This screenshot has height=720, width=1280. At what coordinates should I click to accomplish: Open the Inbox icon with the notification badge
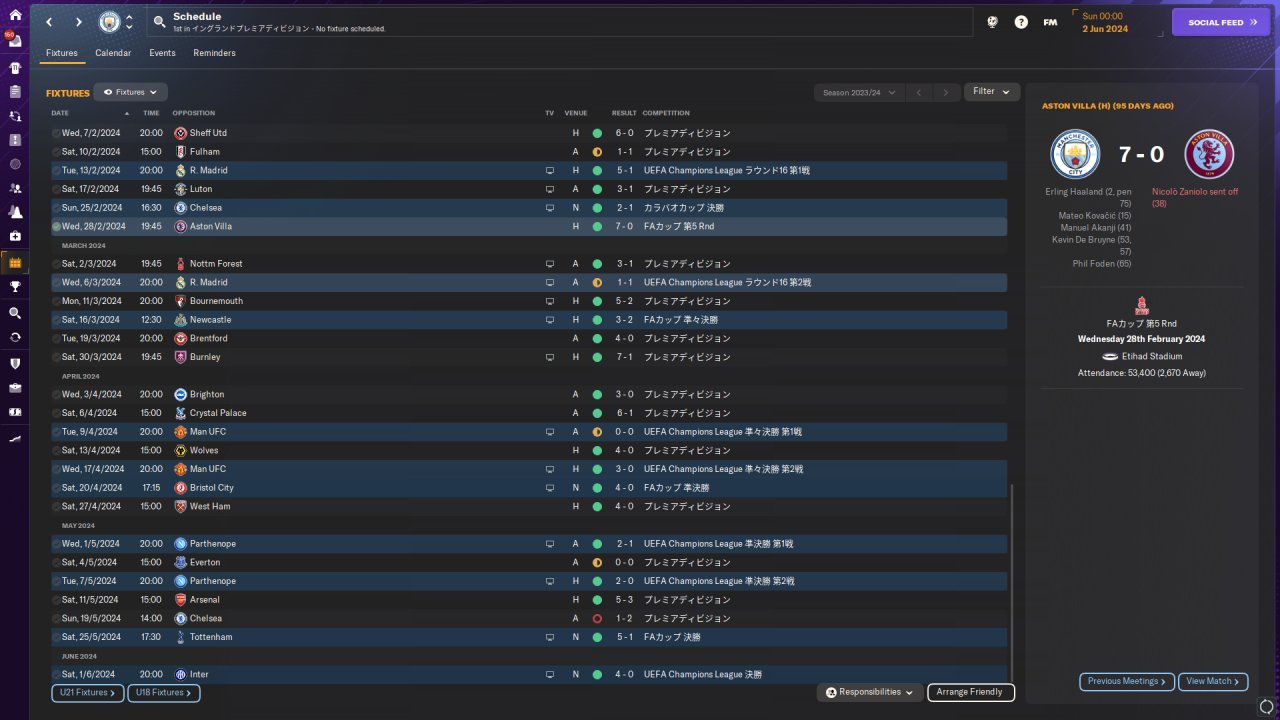(x=15, y=41)
